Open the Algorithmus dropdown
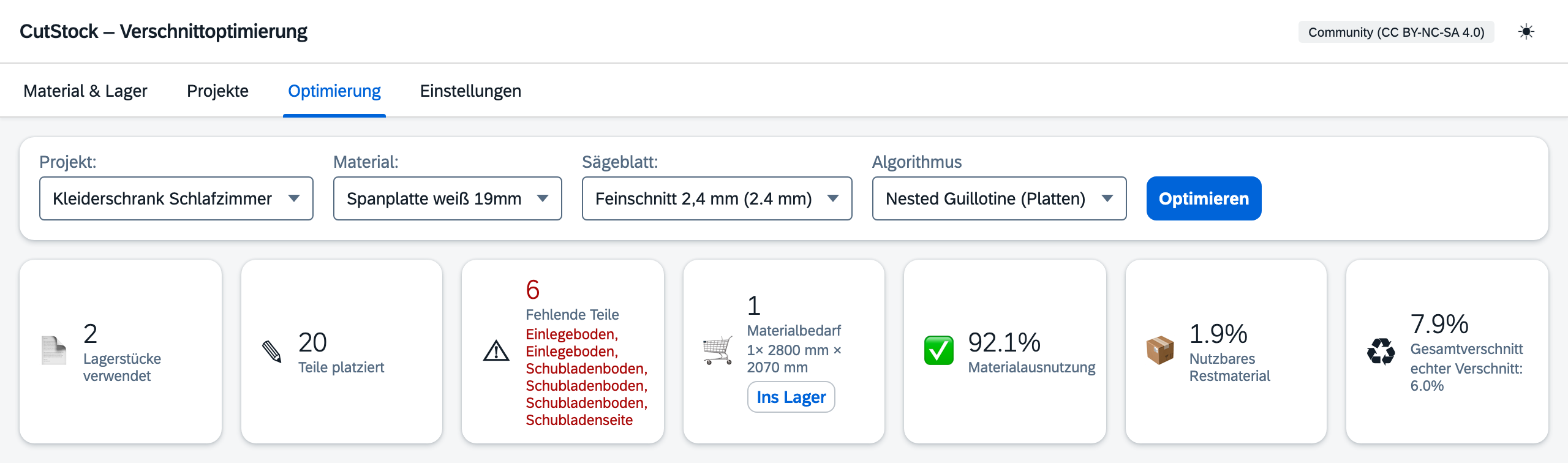Screen dimensions: 1568x463 1000,198
